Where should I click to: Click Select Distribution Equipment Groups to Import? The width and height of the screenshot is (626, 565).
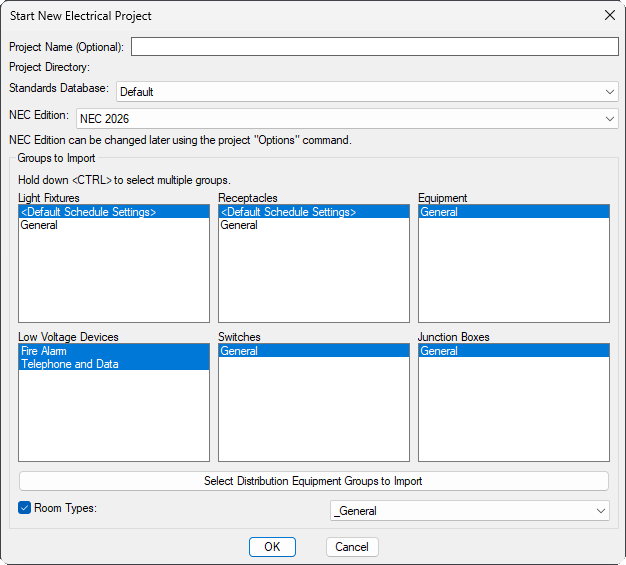tap(314, 481)
